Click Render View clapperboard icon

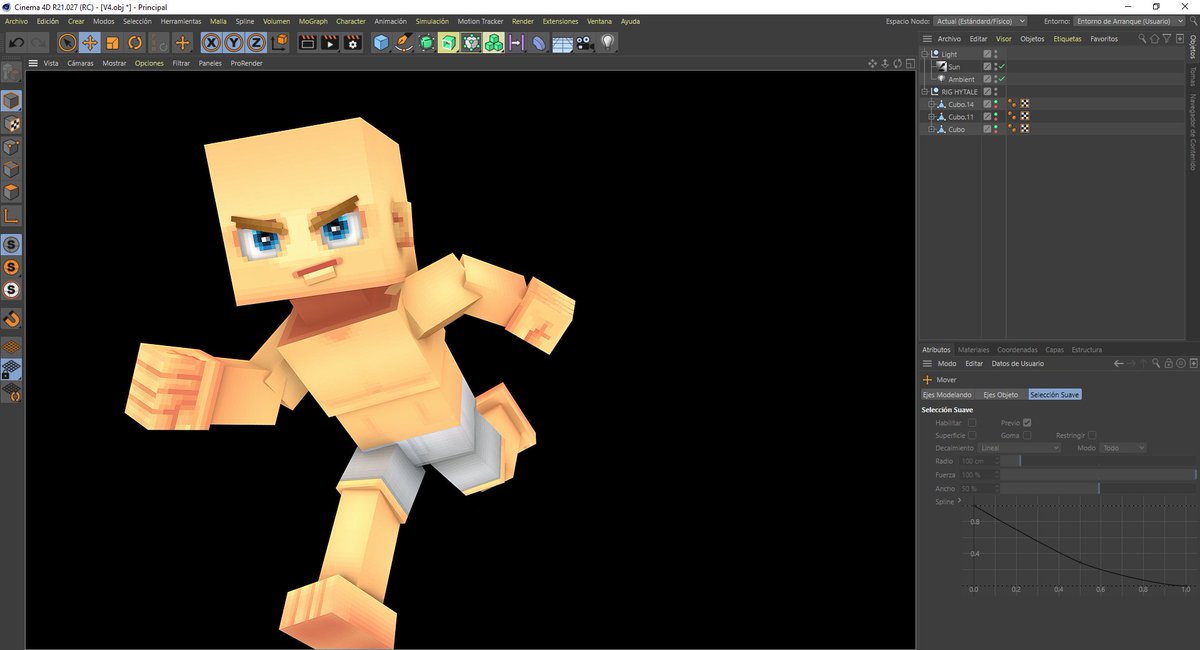(308, 43)
